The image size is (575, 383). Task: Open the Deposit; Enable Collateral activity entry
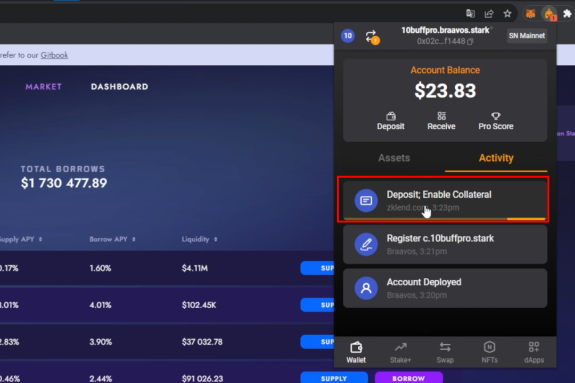[445, 200]
